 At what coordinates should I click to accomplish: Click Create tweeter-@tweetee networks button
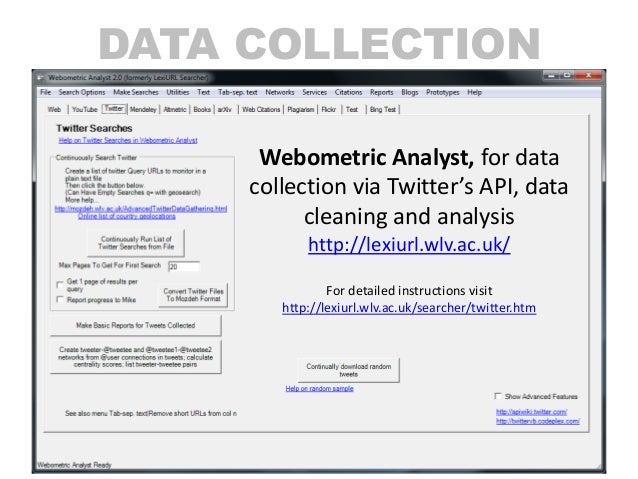point(135,357)
